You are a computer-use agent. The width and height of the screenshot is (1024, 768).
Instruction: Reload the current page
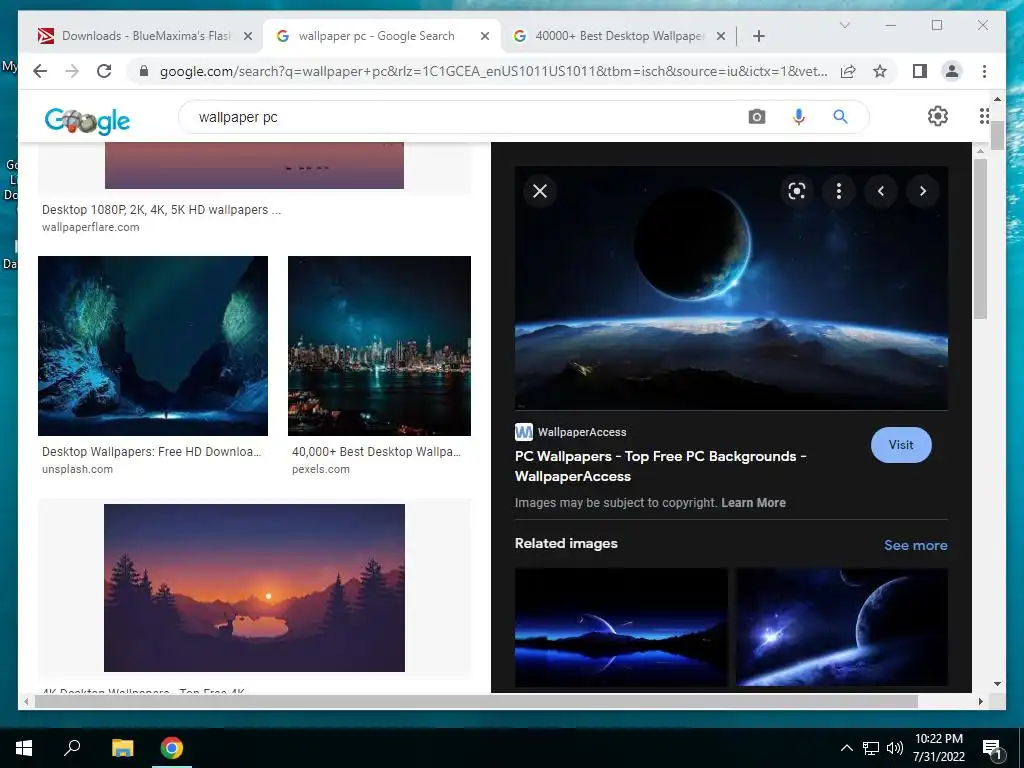coord(104,71)
